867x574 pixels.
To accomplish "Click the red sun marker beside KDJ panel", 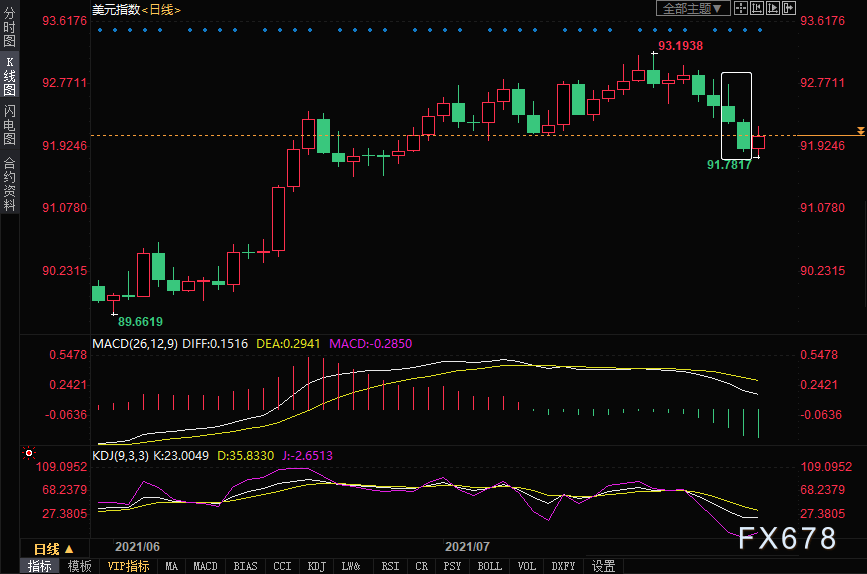I will pos(29,453).
